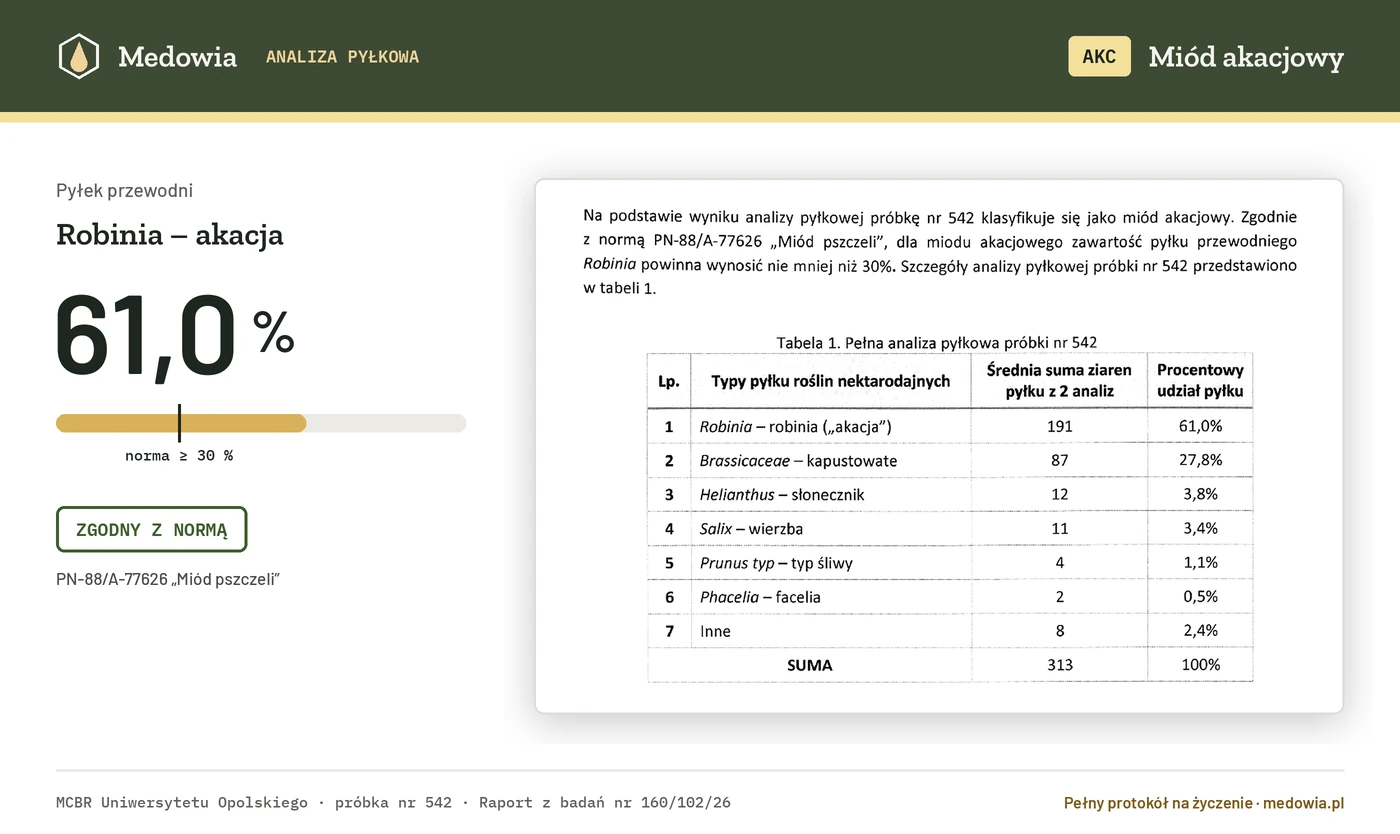Click the Robinia – robinia („akacja”) table row
The height and width of the screenshot is (834, 1400).
(950, 426)
